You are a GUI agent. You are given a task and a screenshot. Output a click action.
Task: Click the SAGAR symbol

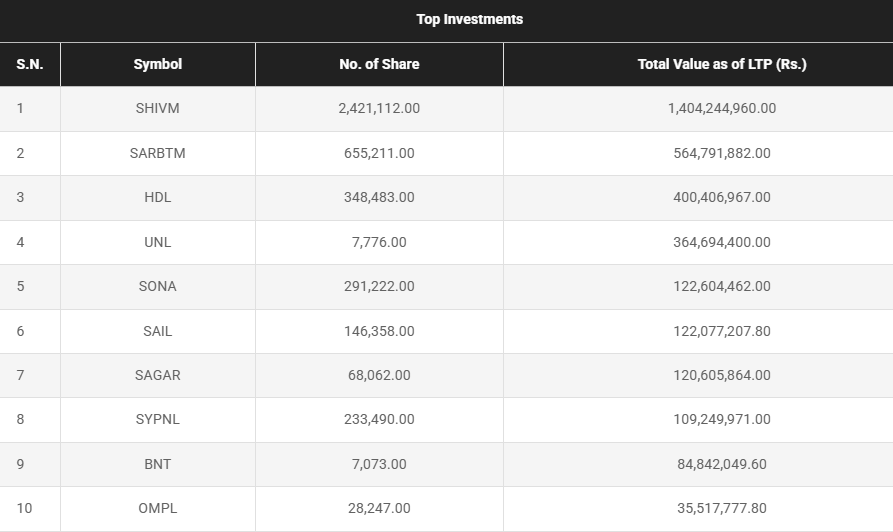157,375
